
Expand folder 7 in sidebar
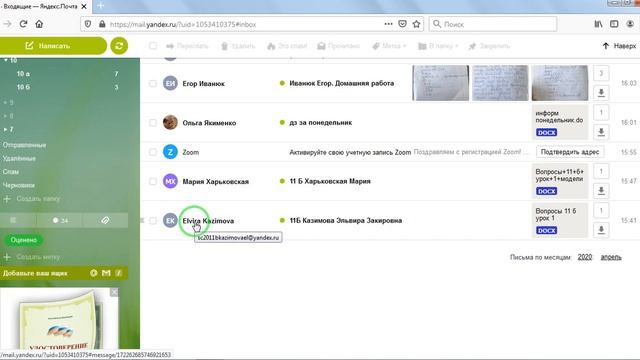(x=6, y=129)
